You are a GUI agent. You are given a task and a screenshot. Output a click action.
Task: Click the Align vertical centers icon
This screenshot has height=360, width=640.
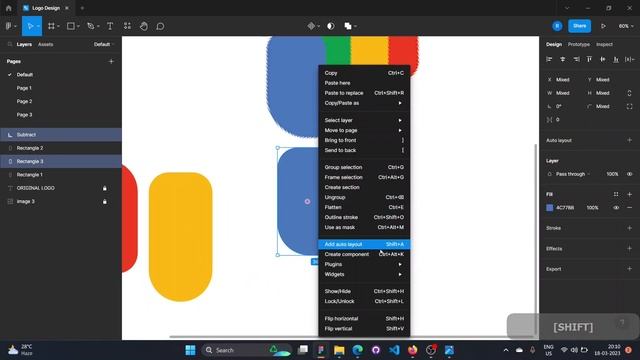[603, 60]
